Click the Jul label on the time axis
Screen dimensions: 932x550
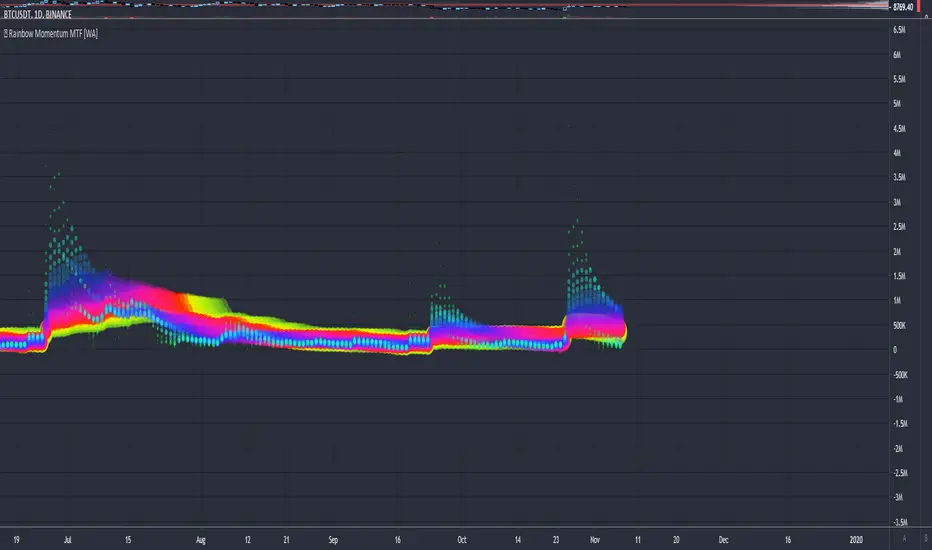point(68,540)
